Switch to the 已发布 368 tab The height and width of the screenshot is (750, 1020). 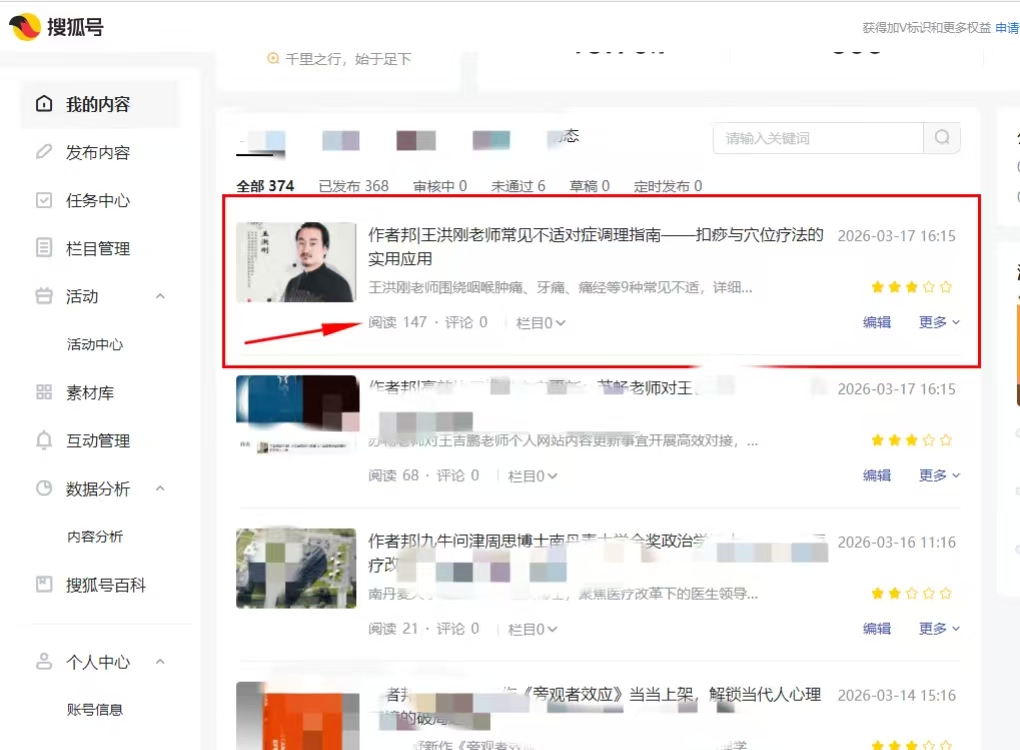pyautogui.click(x=353, y=186)
